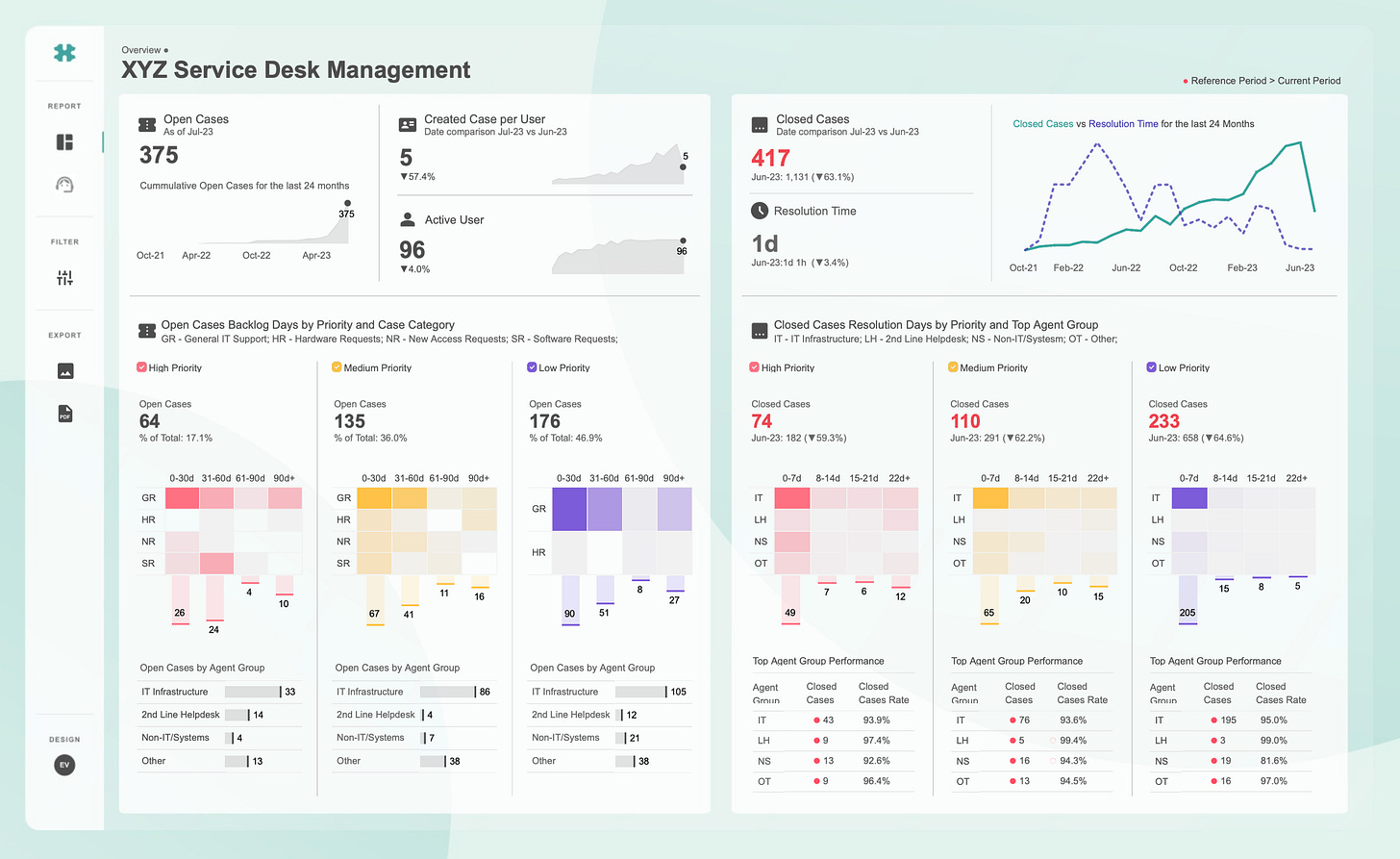Toggle Medium Priority checkbox in Open Cases Backlog
Viewport: 1400px width, 859px height.
[x=337, y=367]
